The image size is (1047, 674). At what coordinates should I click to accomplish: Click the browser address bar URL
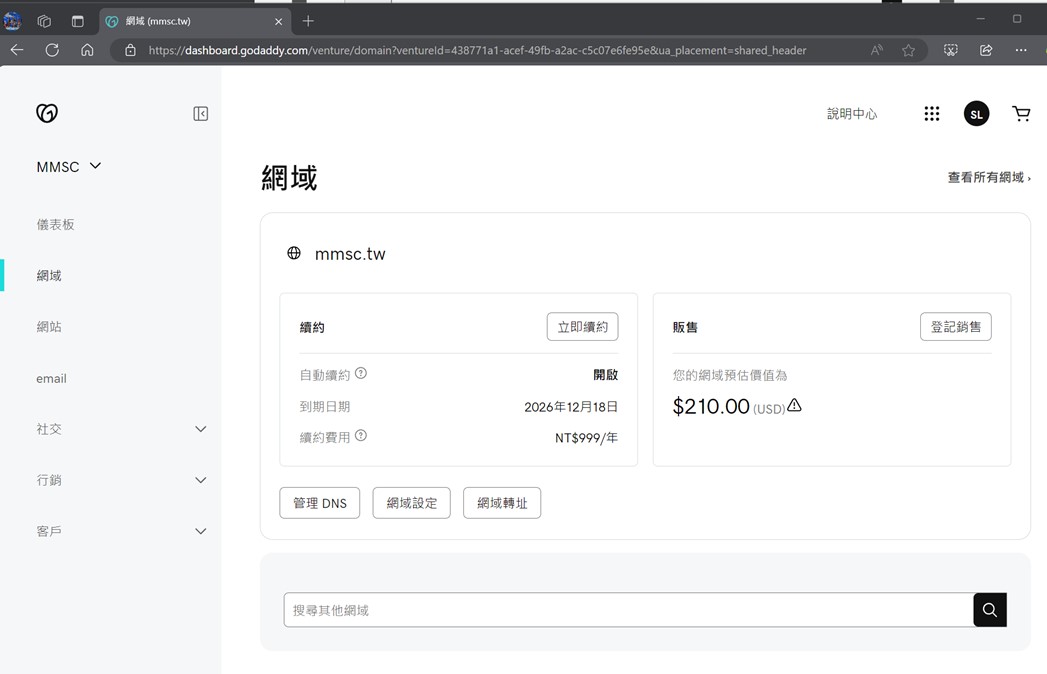coord(477,50)
